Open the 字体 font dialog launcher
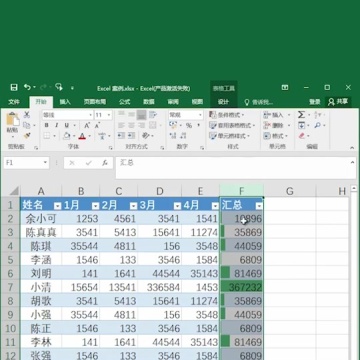The image size is (360, 360). (110, 147)
